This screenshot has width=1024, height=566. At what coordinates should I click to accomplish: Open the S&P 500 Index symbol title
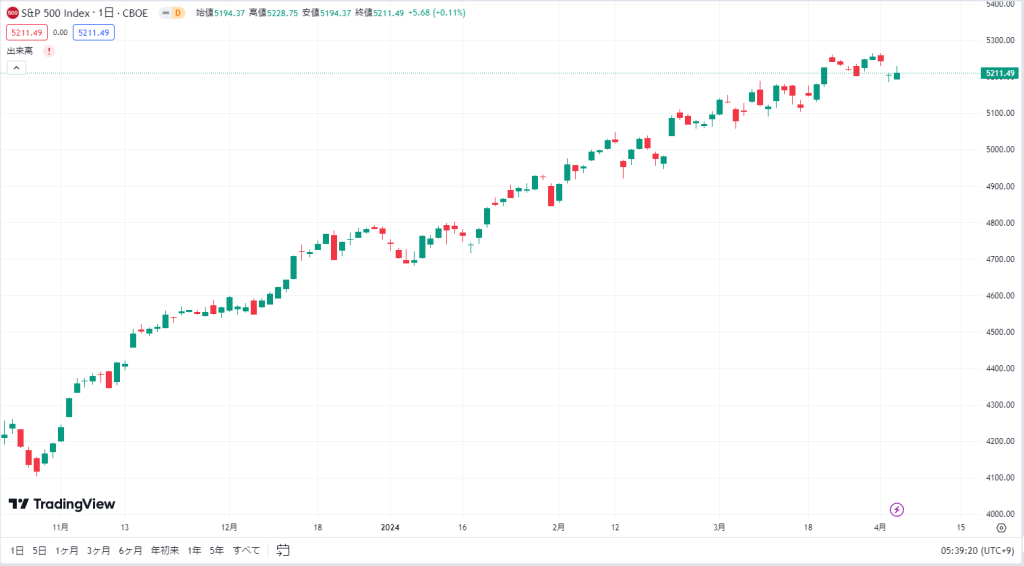pyautogui.click(x=84, y=13)
